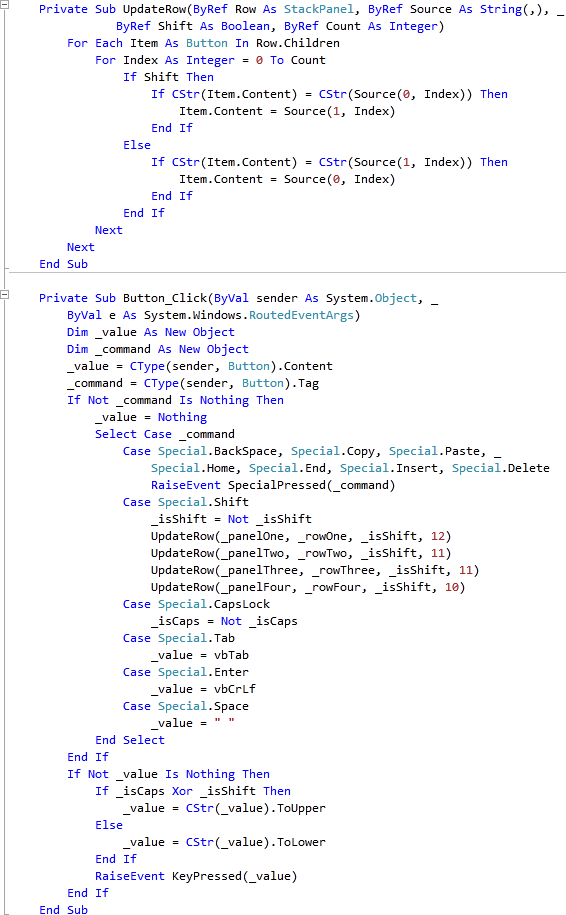The image size is (566, 915).
Task: Click 'Special.Insert' case value
Action: pyautogui.click(x=389, y=468)
